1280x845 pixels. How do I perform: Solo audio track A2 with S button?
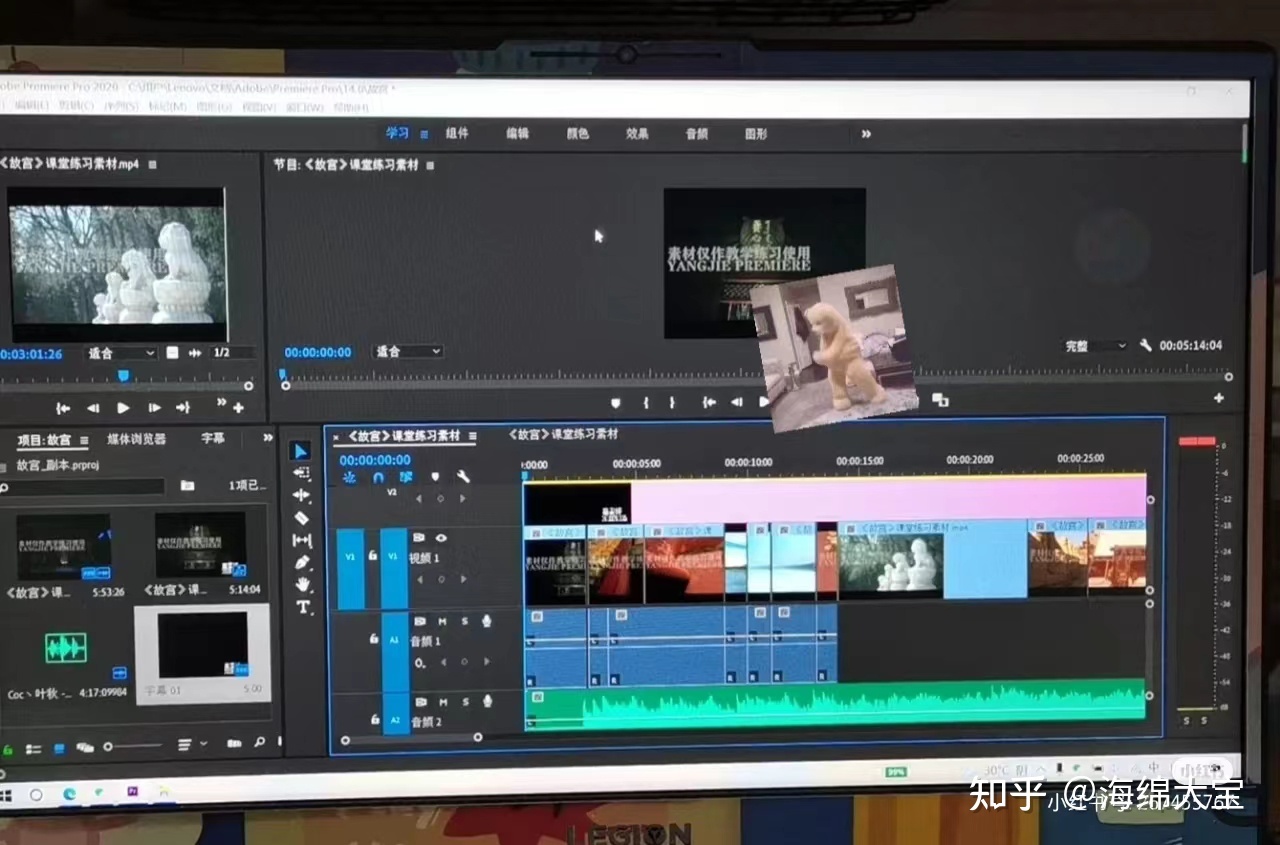(x=465, y=702)
